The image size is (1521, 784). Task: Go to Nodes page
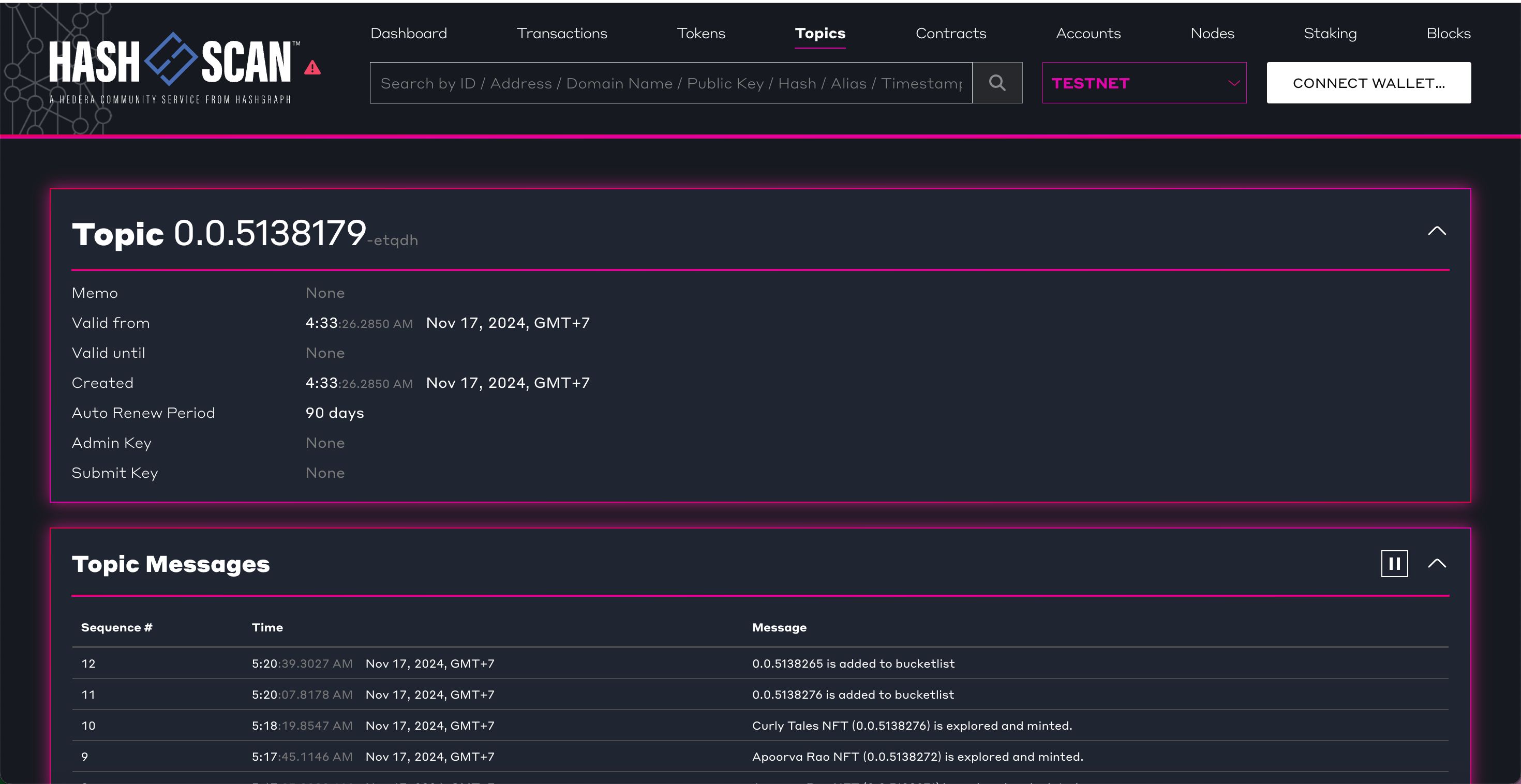click(x=1212, y=34)
